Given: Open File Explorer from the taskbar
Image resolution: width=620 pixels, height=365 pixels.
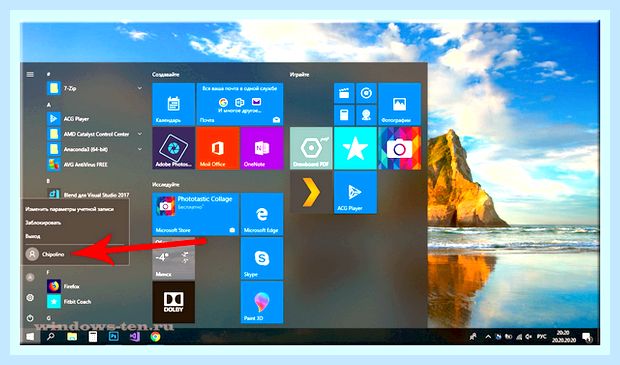Looking at the screenshot, I should tap(72, 337).
